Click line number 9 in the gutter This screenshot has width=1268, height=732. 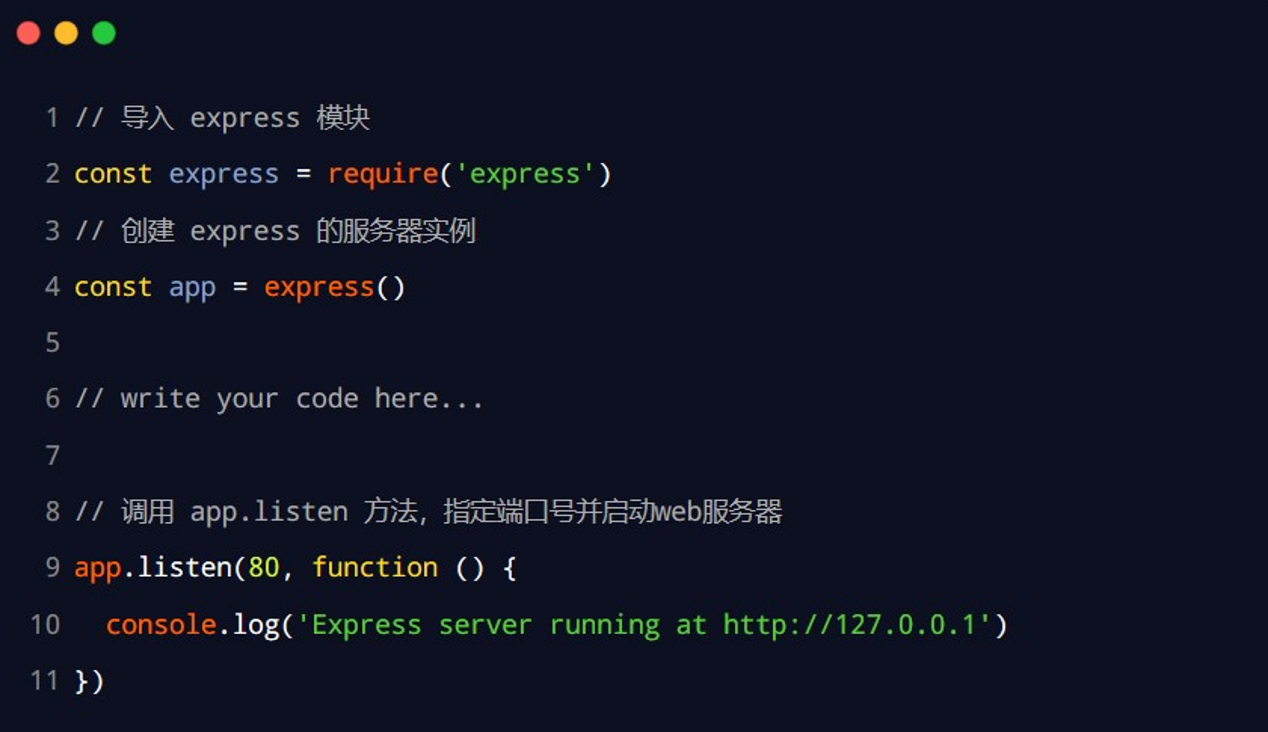[x=52, y=568]
